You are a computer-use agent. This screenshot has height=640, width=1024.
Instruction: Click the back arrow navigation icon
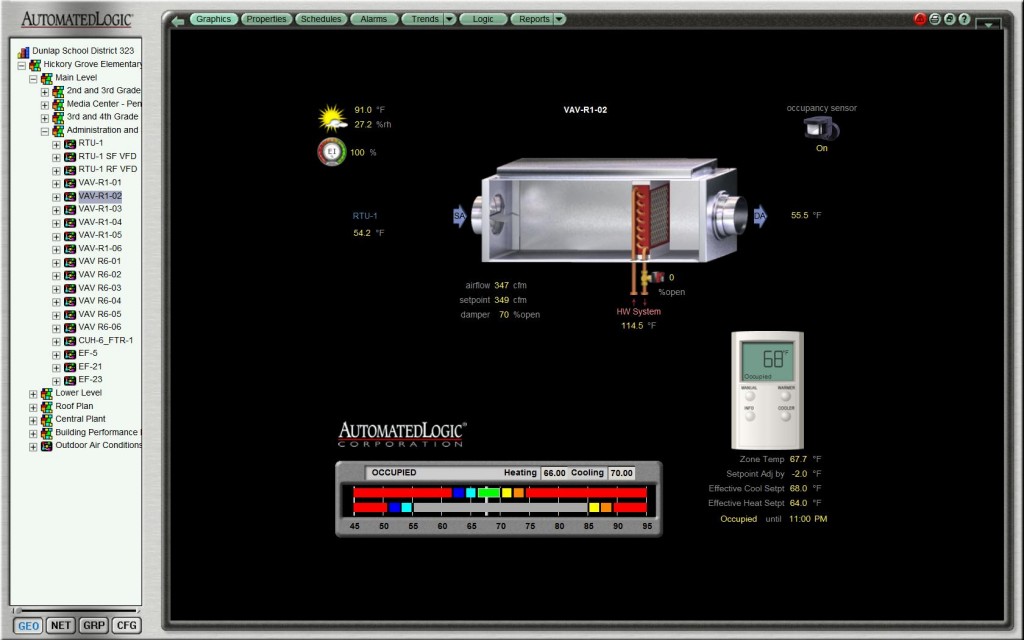pyautogui.click(x=178, y=19)
